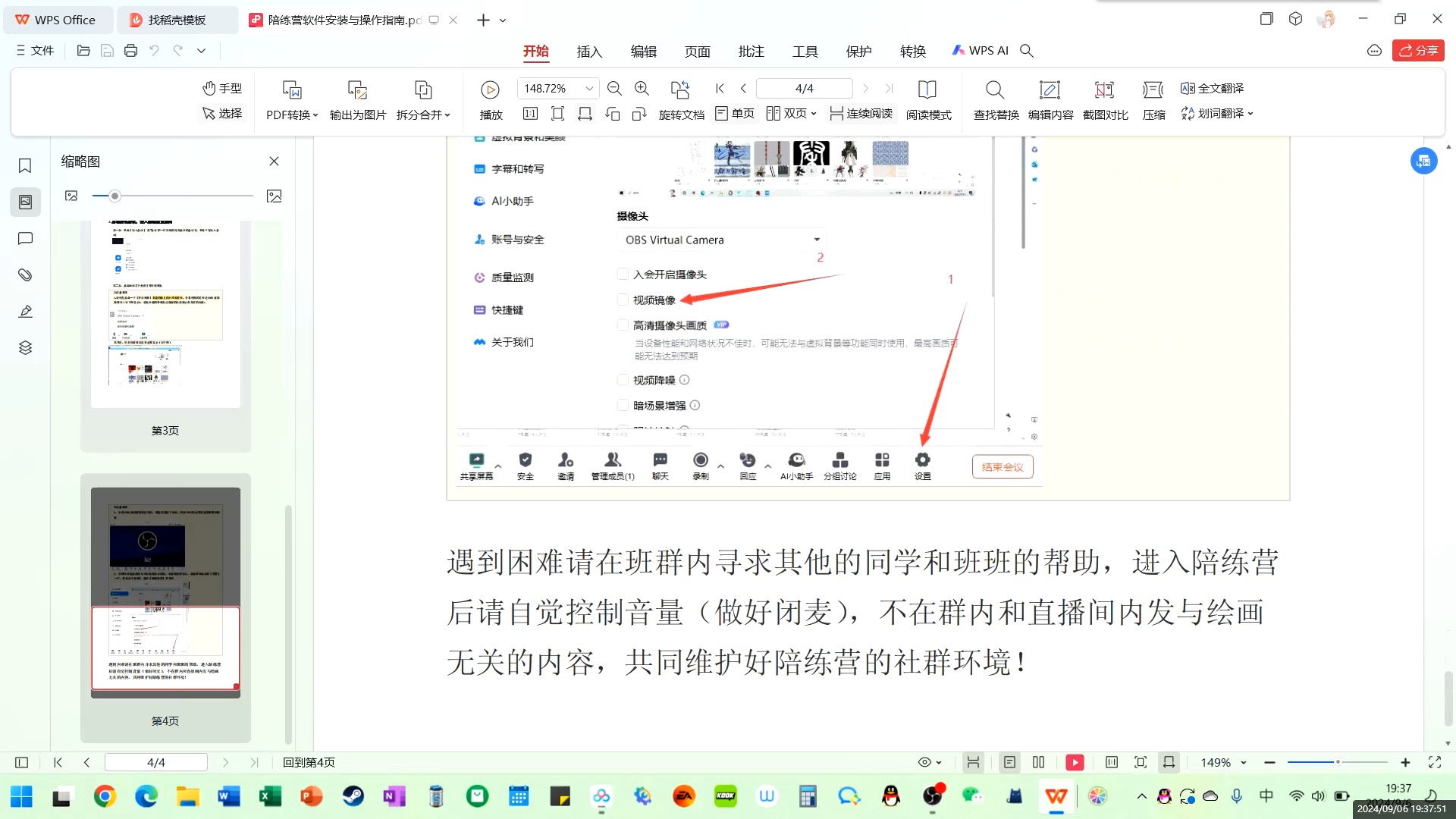
Task: Open Steam from the taskbar
Action: tap(353, 796)
